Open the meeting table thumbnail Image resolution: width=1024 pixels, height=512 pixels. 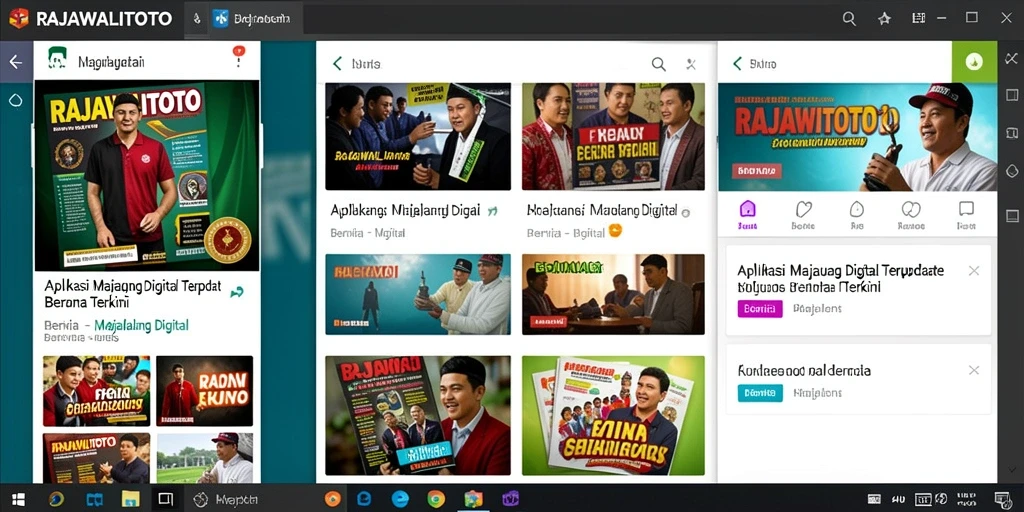click(613, 295)
